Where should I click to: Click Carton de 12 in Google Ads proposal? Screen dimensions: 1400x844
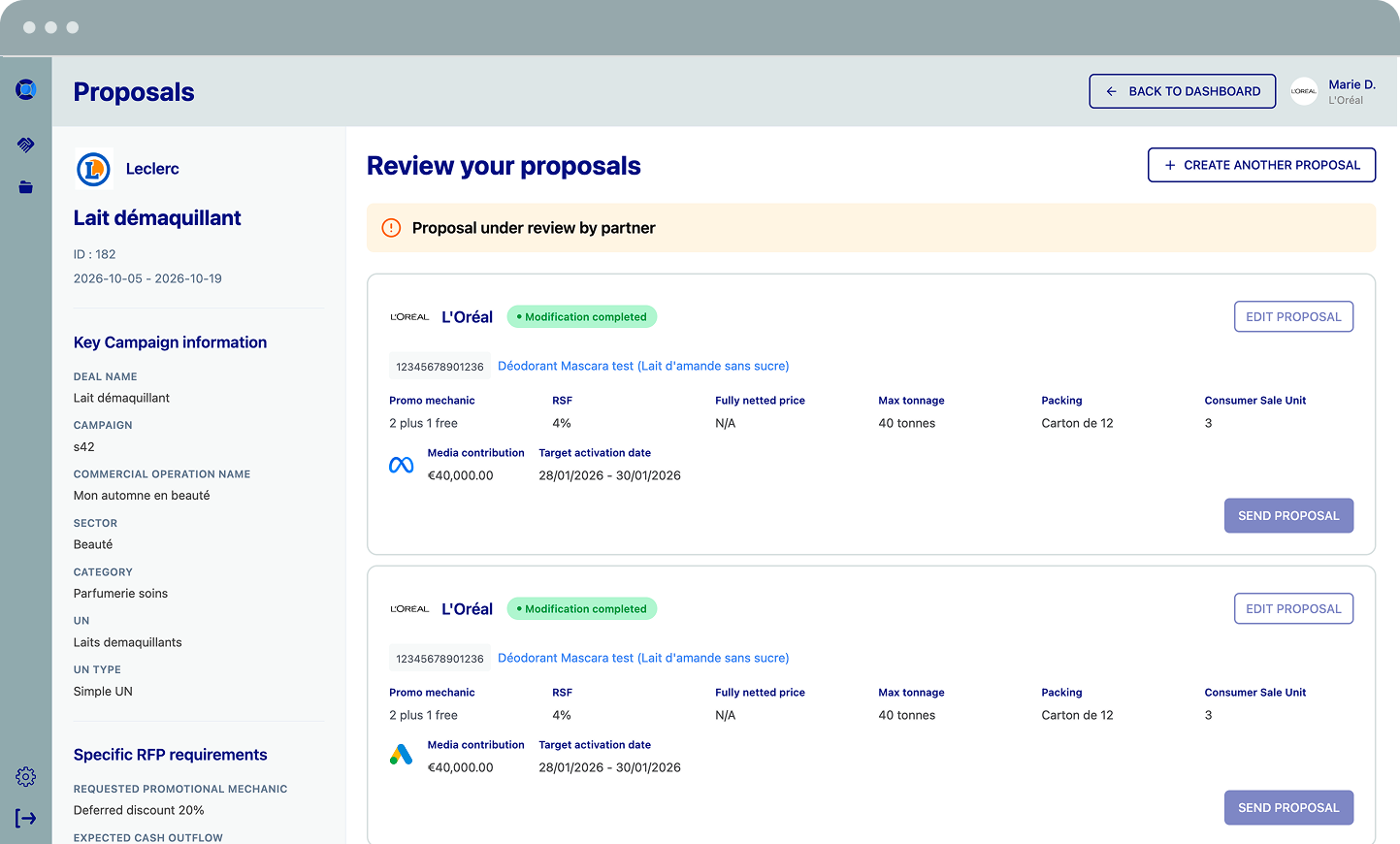[1077, 715]
